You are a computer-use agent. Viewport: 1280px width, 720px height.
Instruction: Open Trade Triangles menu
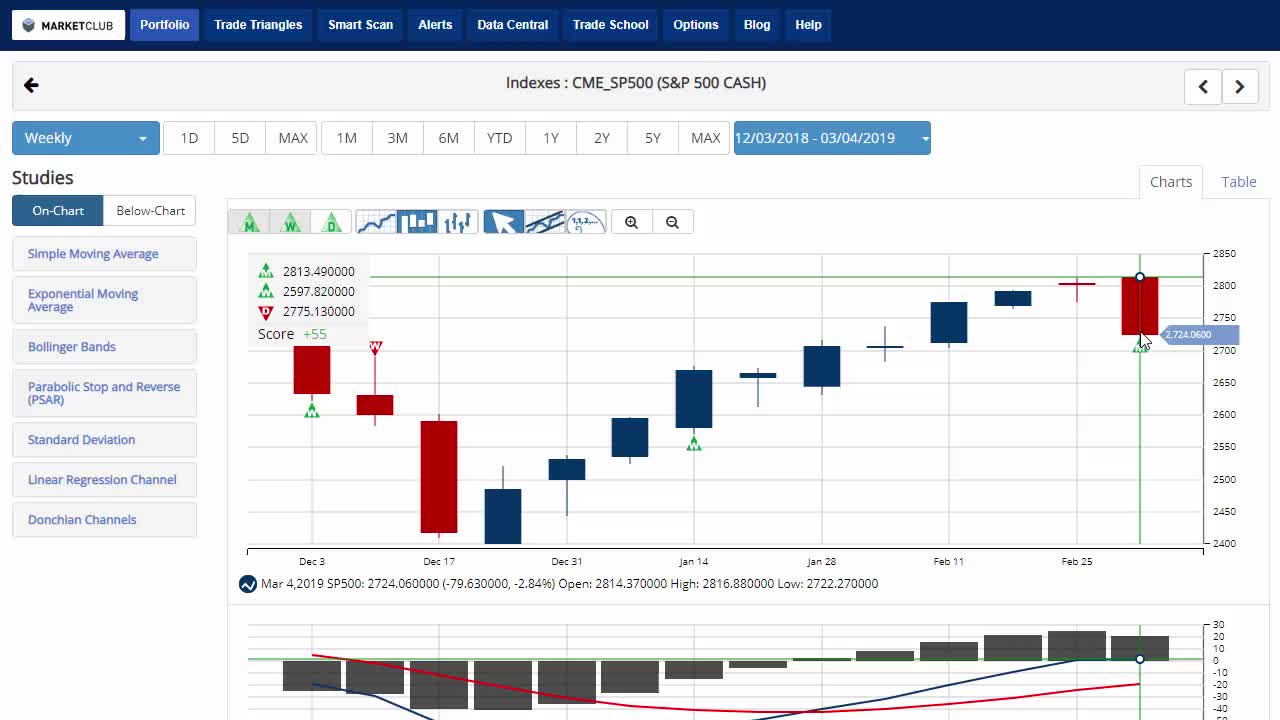(x=258, y=25)
